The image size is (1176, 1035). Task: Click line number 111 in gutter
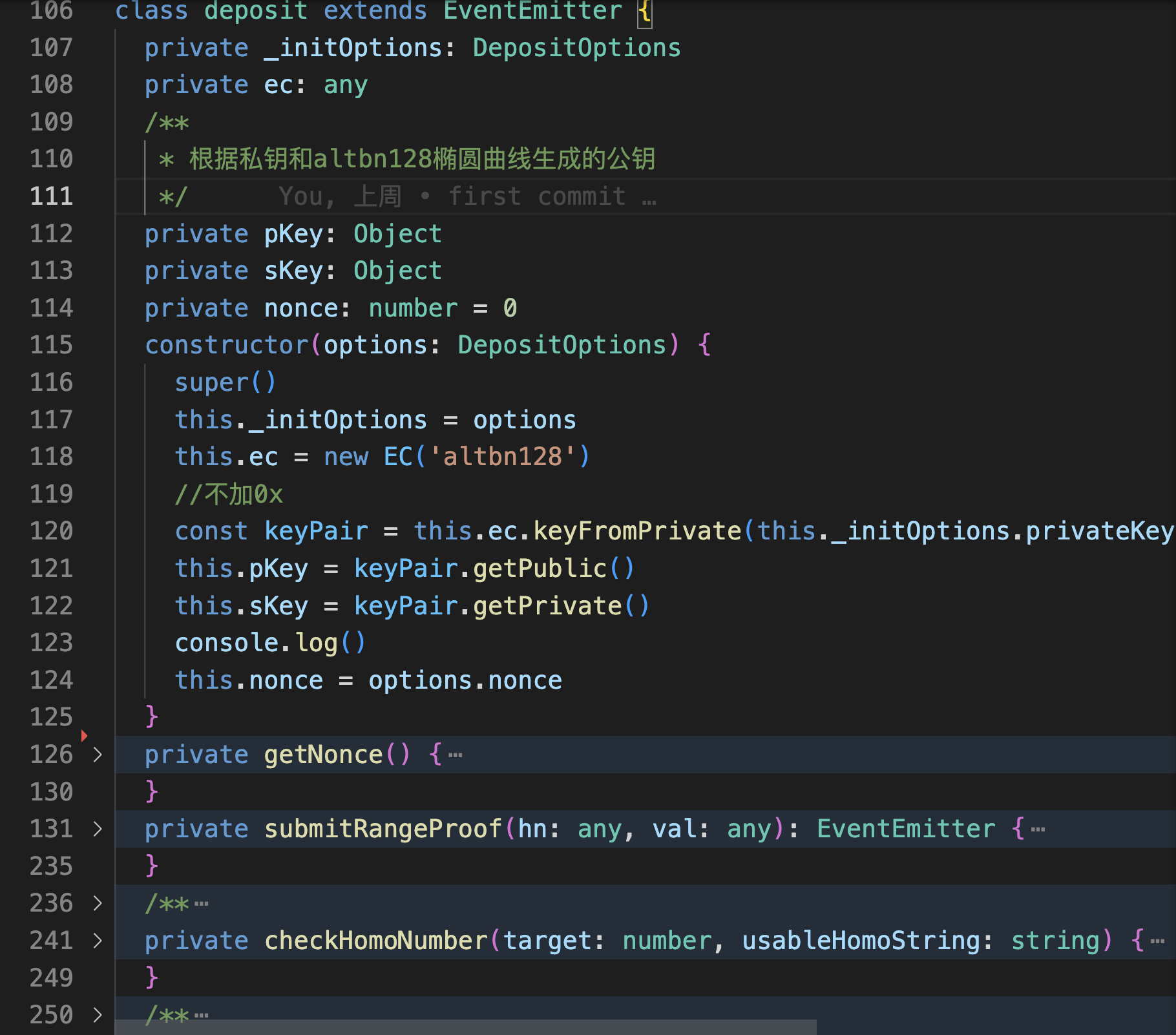(52, 196)
